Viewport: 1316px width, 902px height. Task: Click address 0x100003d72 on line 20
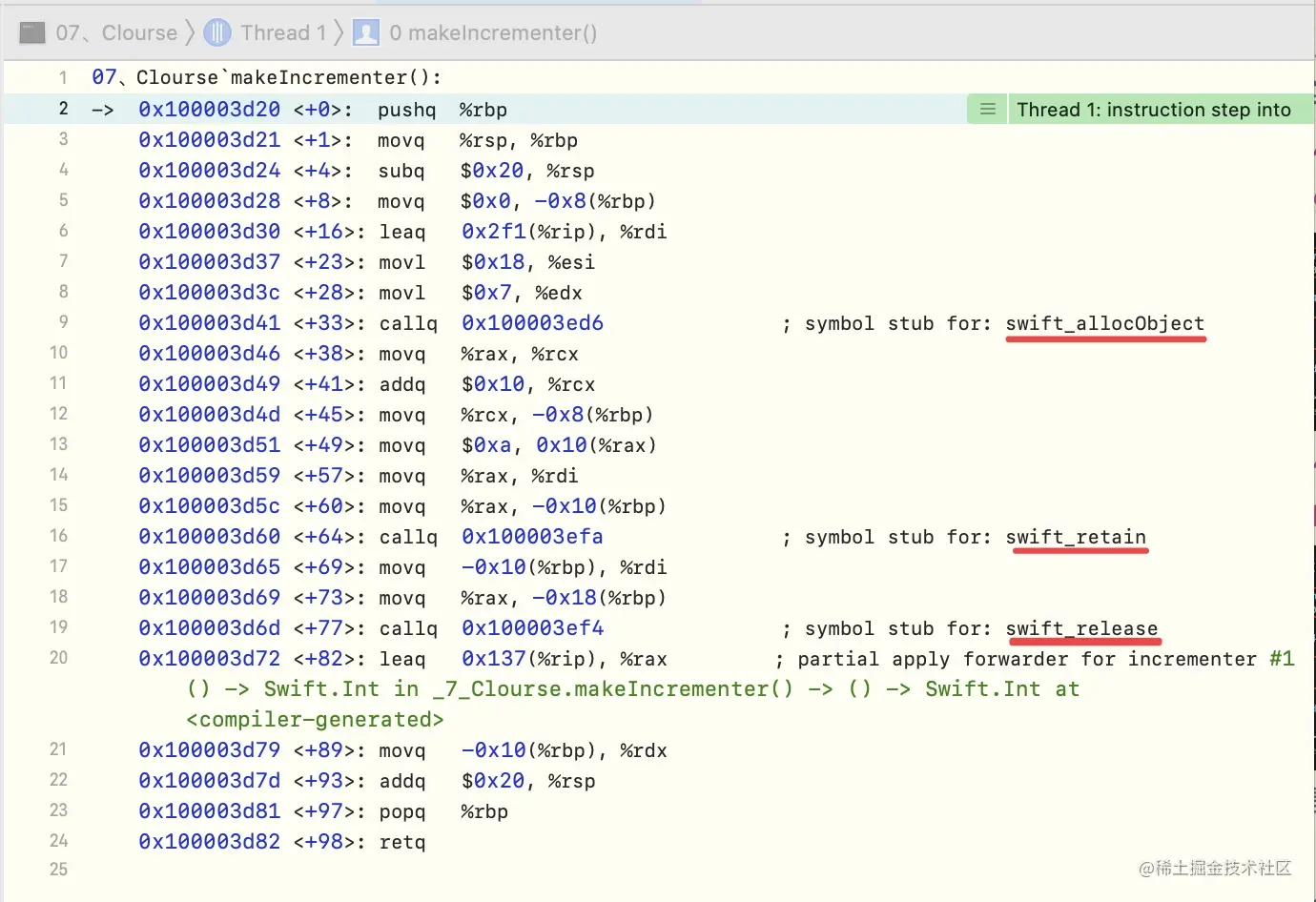(210, 659)
